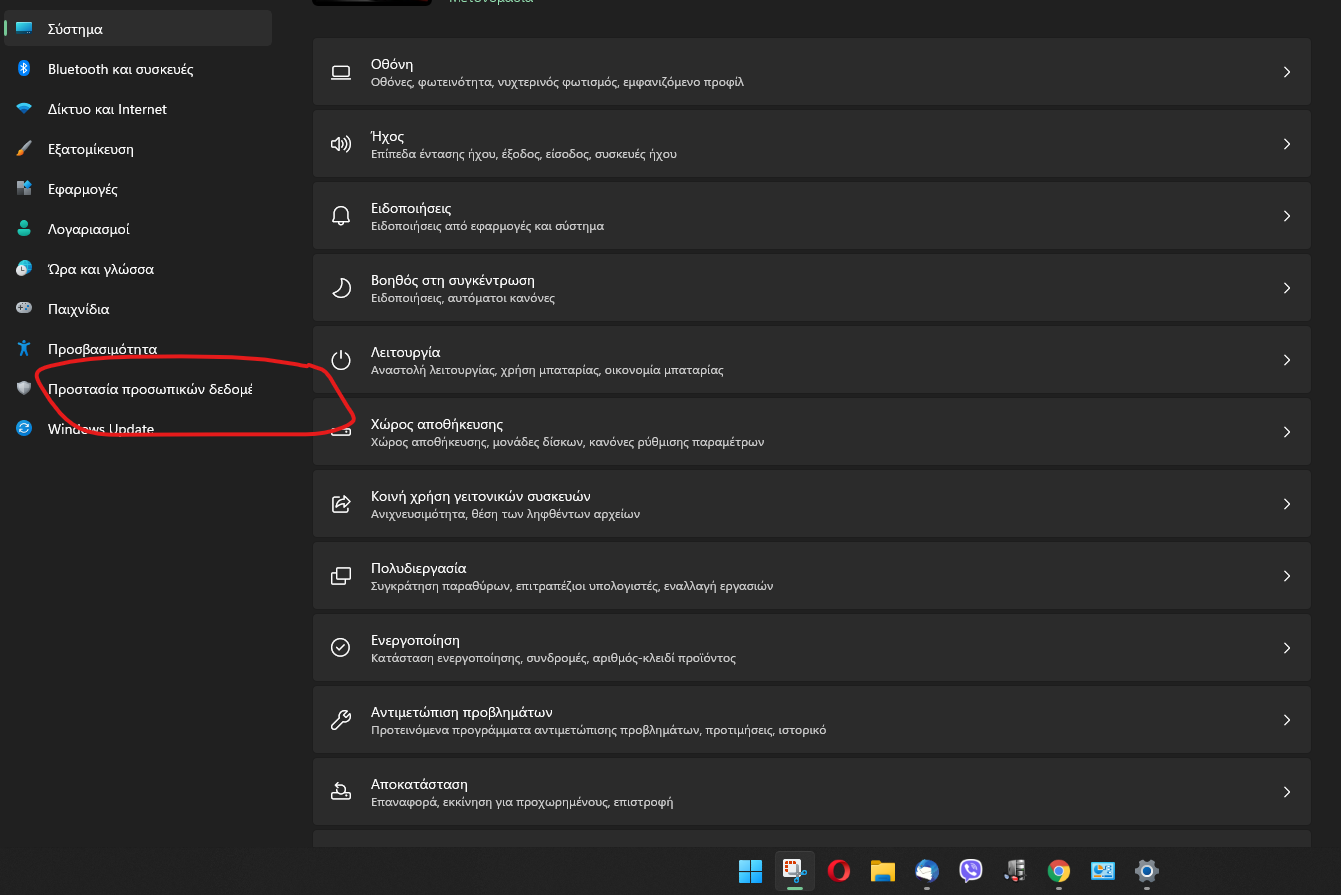
Task: Click the Ενεργοποίηση checkmark circle icon
Action: tap(341, 648)
